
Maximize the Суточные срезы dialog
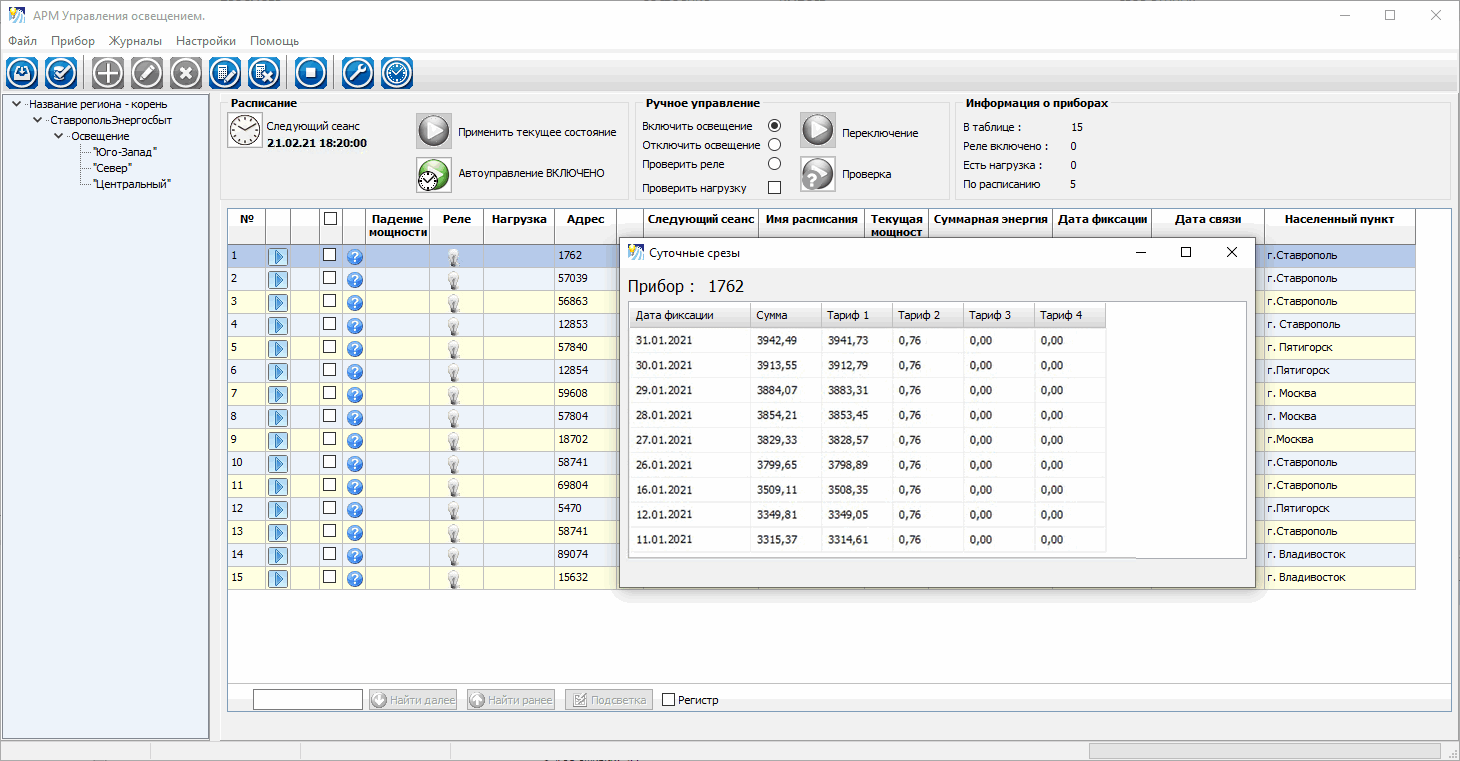pos(1186,253)
